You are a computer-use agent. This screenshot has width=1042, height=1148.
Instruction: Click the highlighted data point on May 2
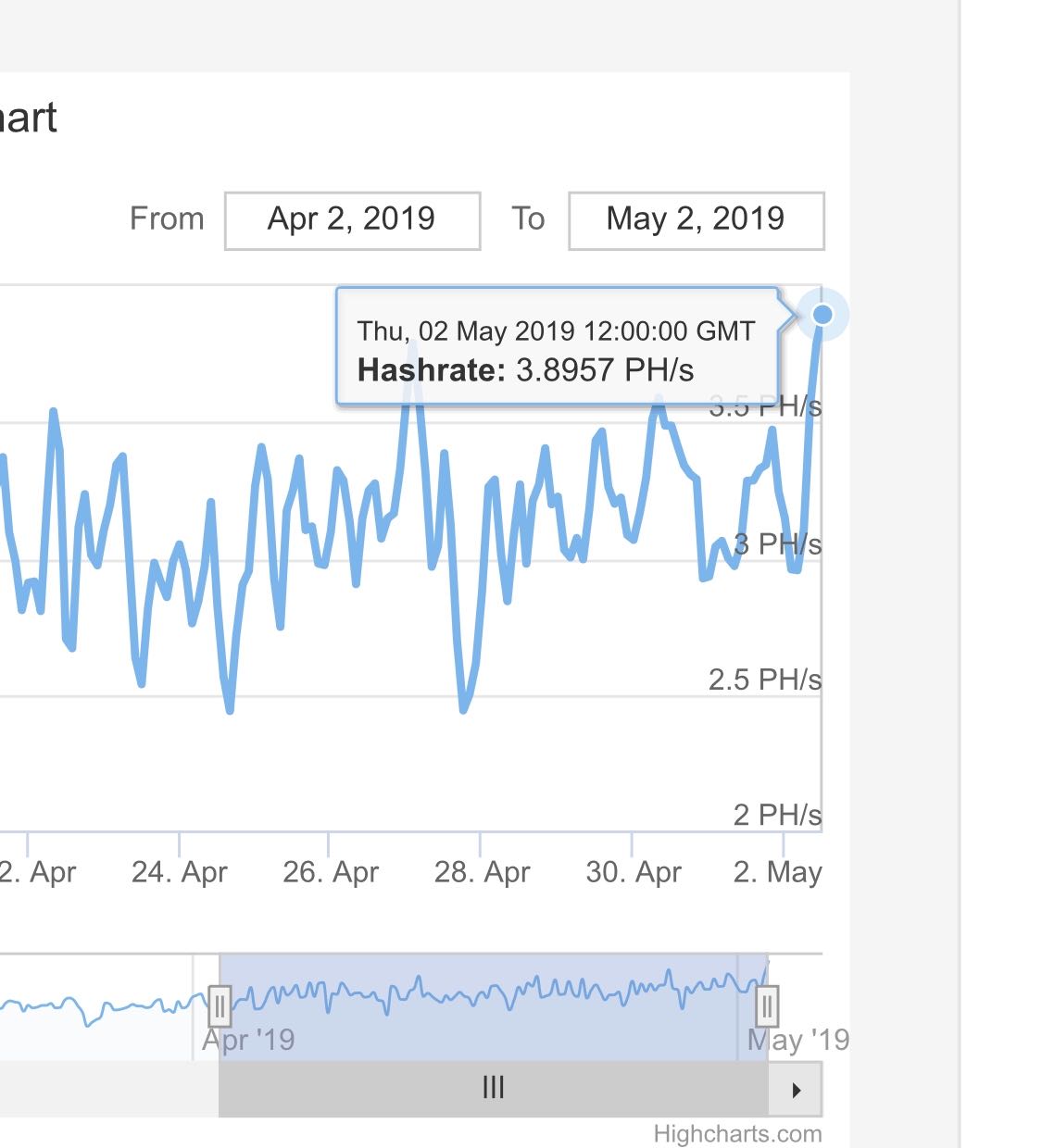[822, 315]
